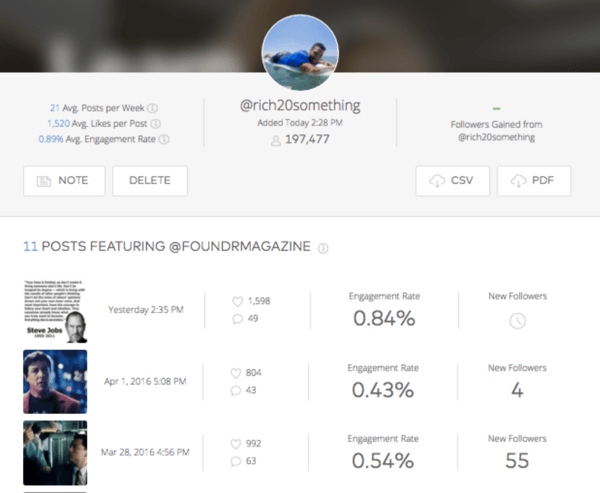Viewport: 600px width, 493px height.
Task: Click the @rich20something username heading
Action: (300, 105)
